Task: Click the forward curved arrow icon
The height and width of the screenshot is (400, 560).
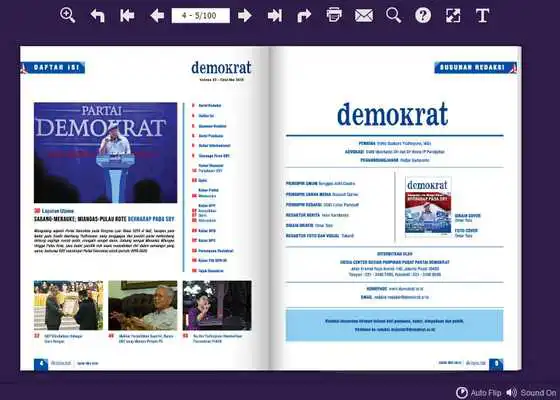Action: pos(304,16)
